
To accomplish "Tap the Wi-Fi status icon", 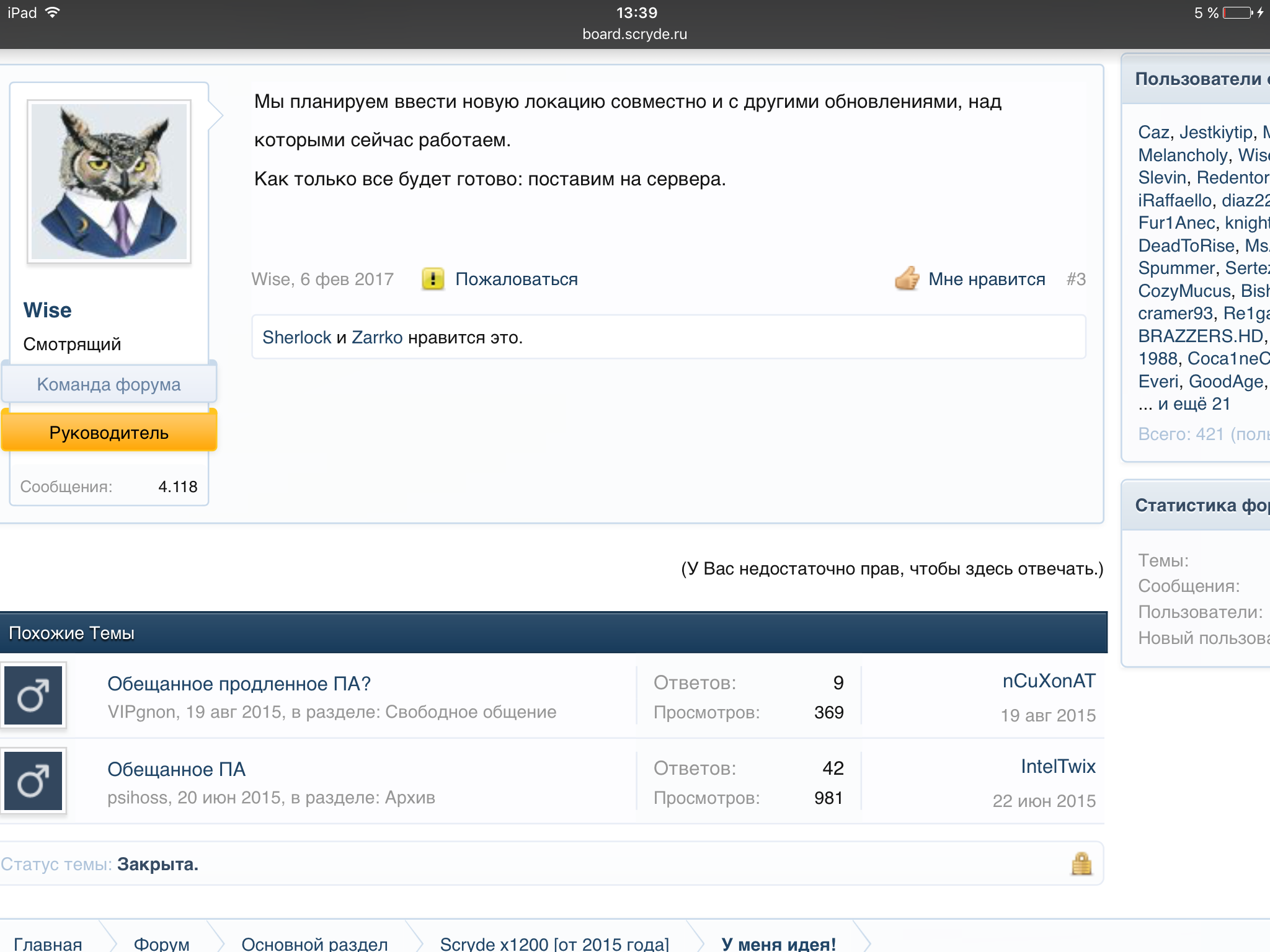I will click(53, 12).
